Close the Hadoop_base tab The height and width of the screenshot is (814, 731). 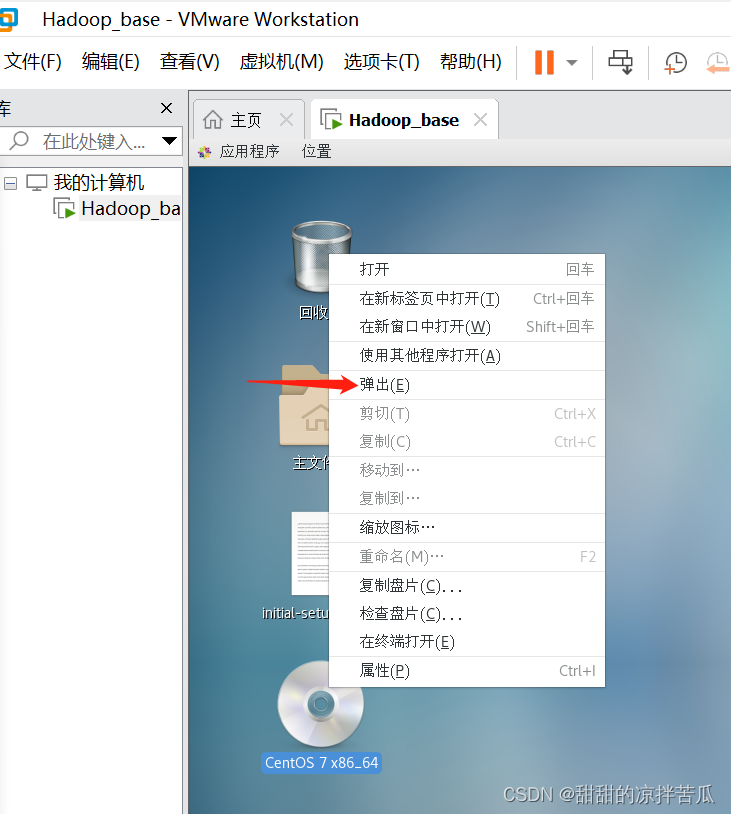(x=480, y=120)
